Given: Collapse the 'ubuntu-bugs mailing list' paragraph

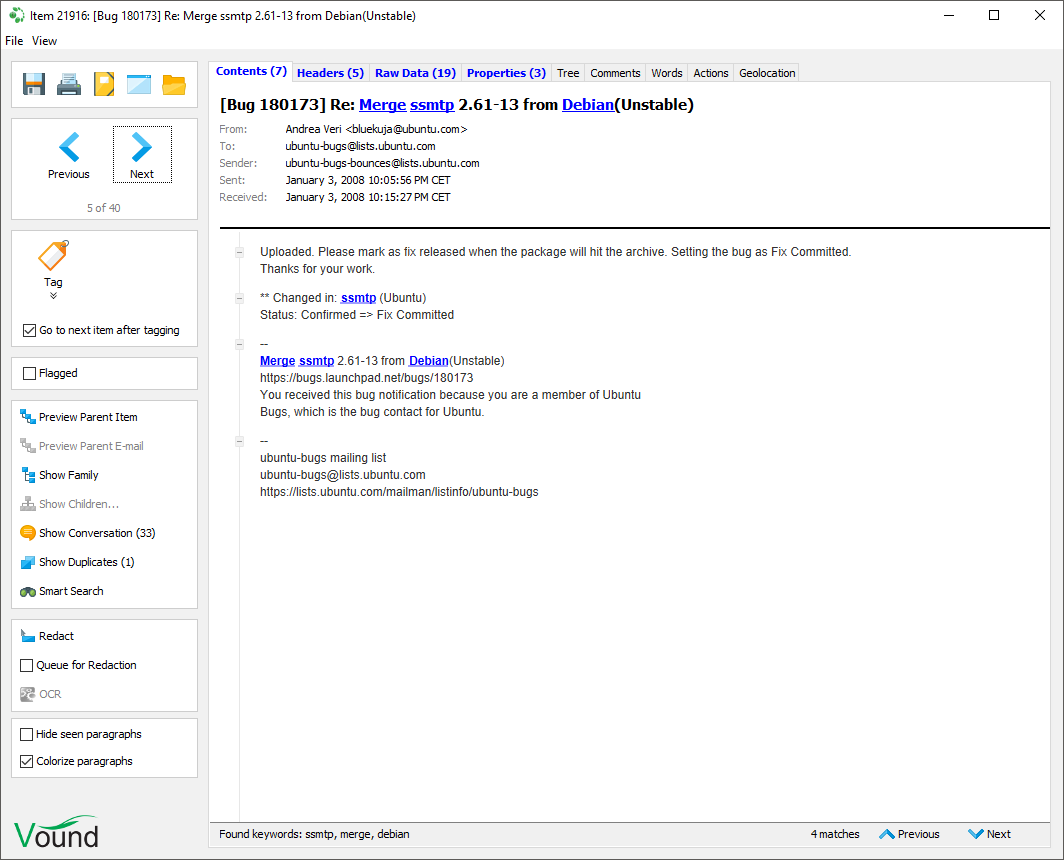Looking at the screenshot, I should [x=239, y=441].
